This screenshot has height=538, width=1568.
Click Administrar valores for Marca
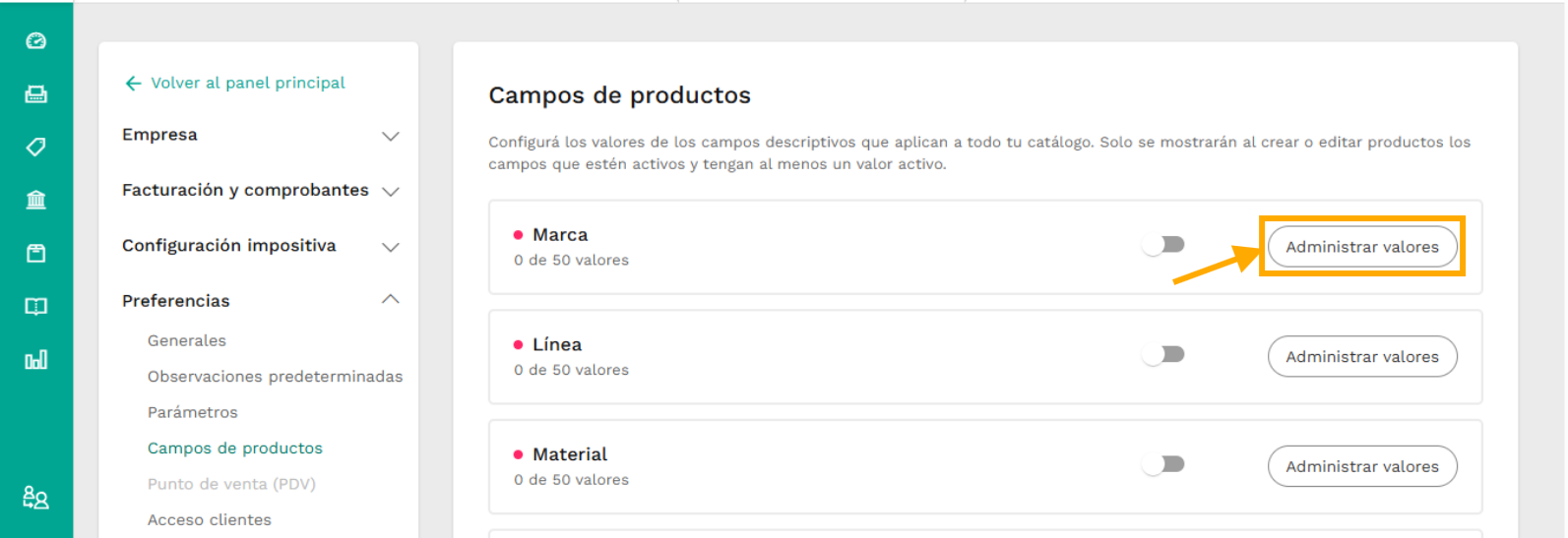pos(1362,247)
